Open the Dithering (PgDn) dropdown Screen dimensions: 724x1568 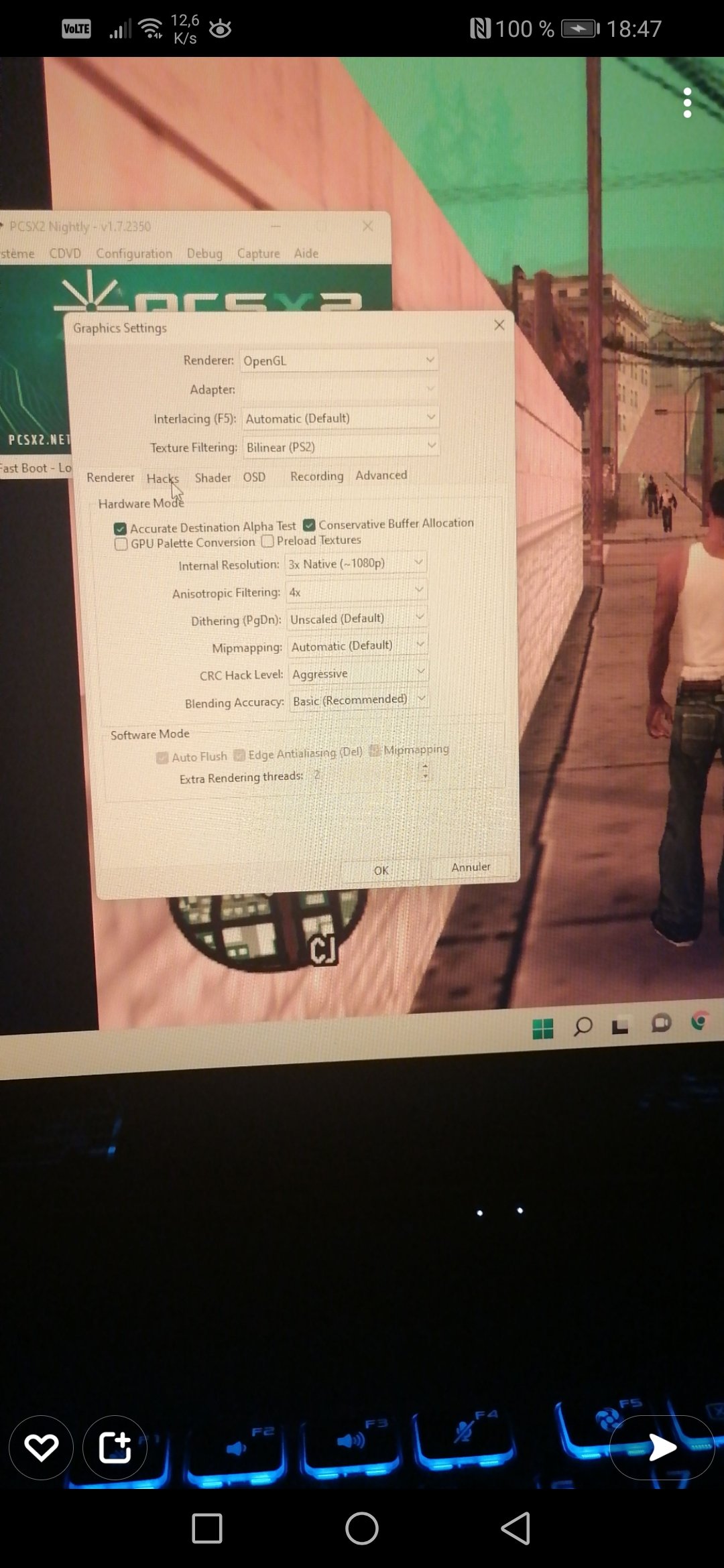357,618
